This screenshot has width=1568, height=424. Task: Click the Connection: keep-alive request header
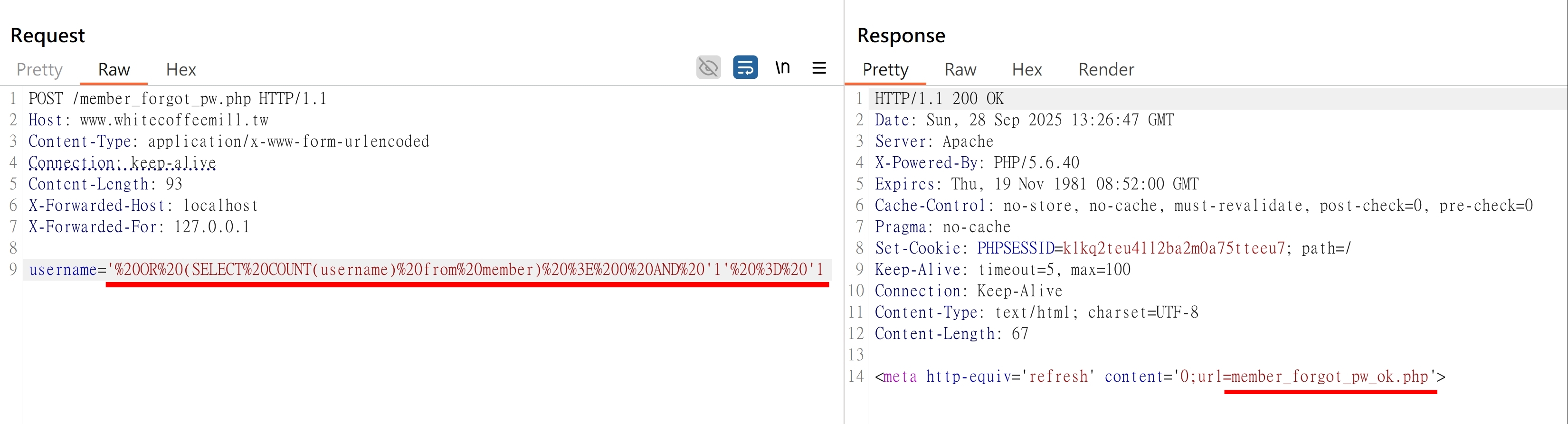point(123,162)
